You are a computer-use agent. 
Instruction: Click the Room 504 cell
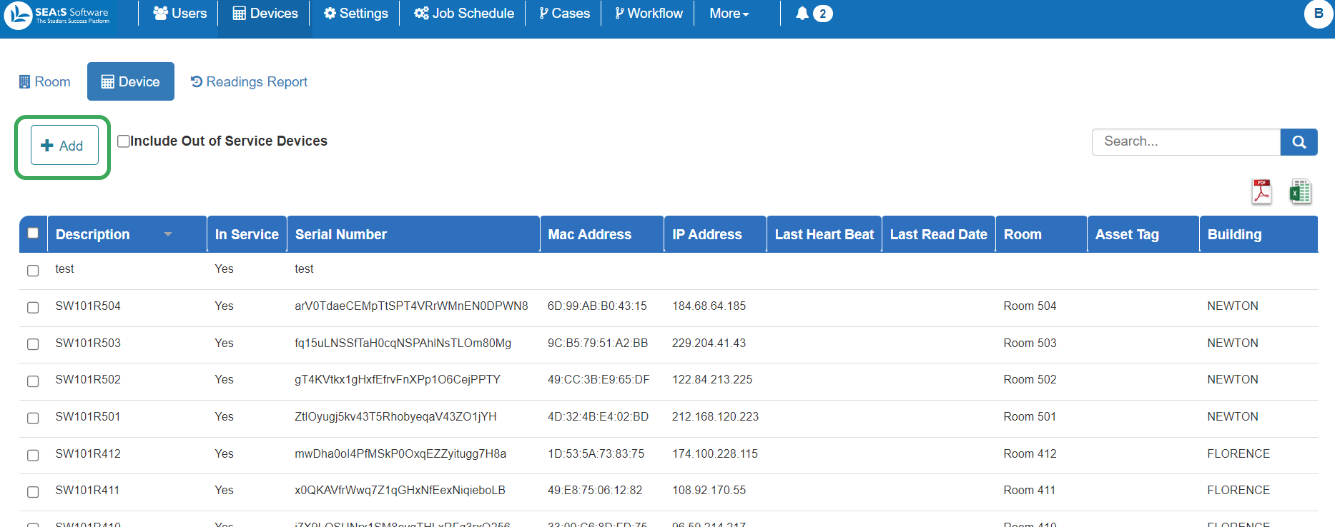(1030, 306)
